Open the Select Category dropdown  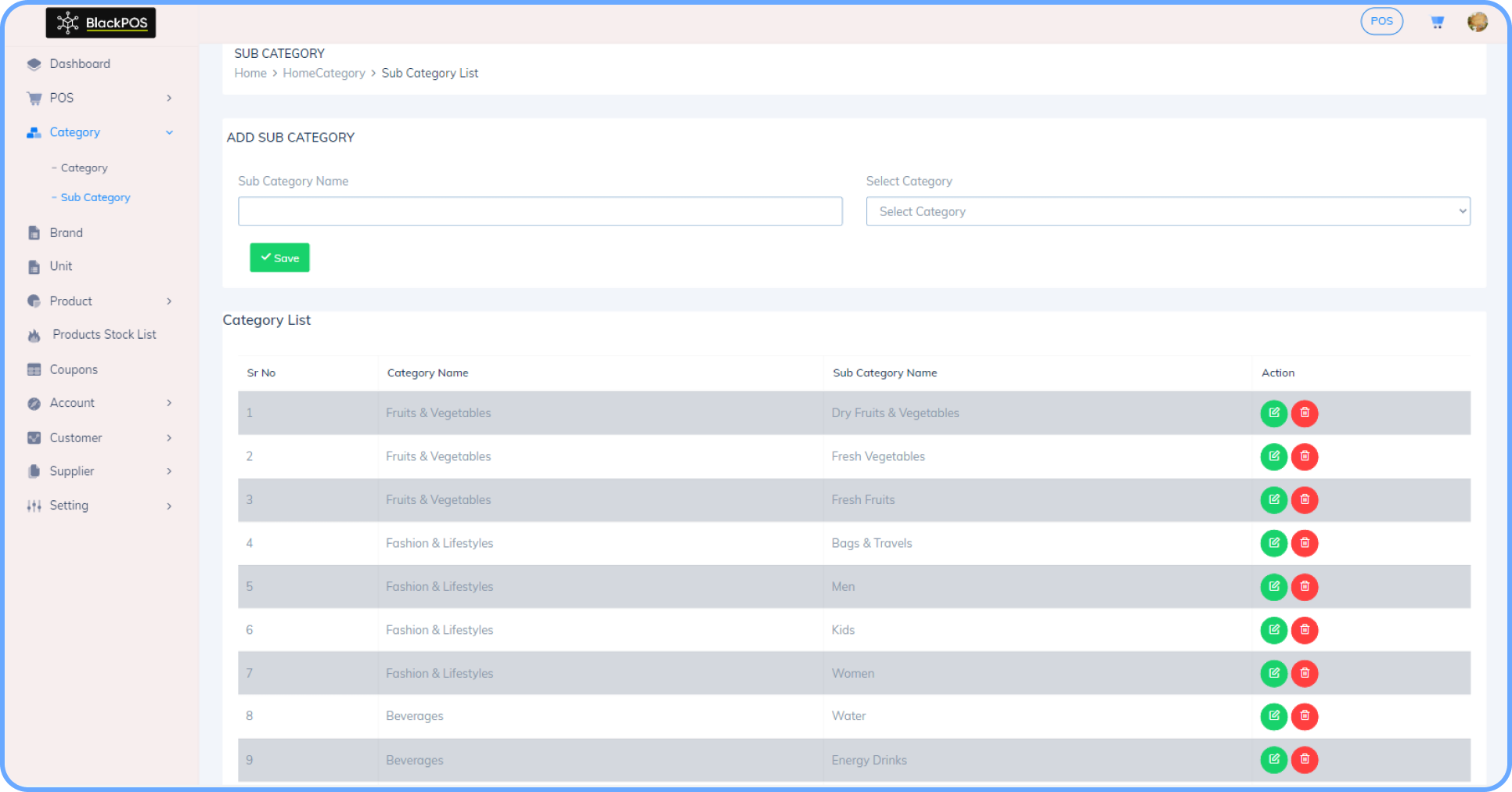[1168, 211]
